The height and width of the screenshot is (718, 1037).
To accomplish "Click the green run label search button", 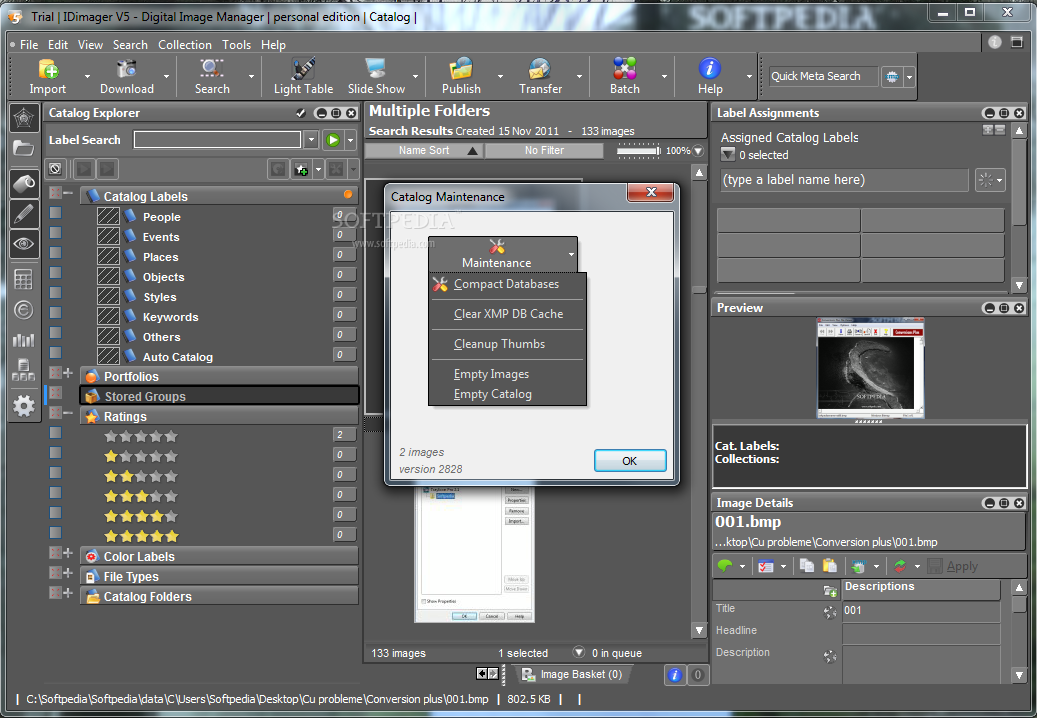I will [x=333, y=140].
